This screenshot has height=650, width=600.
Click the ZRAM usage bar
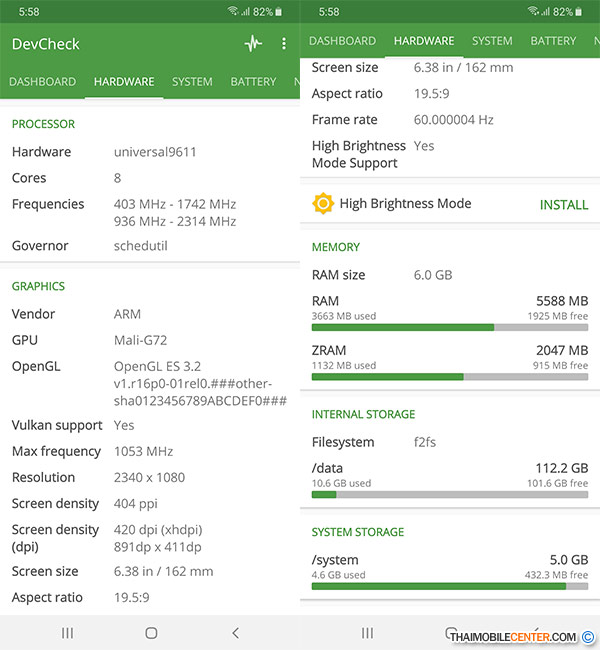[x=450, y=377]
